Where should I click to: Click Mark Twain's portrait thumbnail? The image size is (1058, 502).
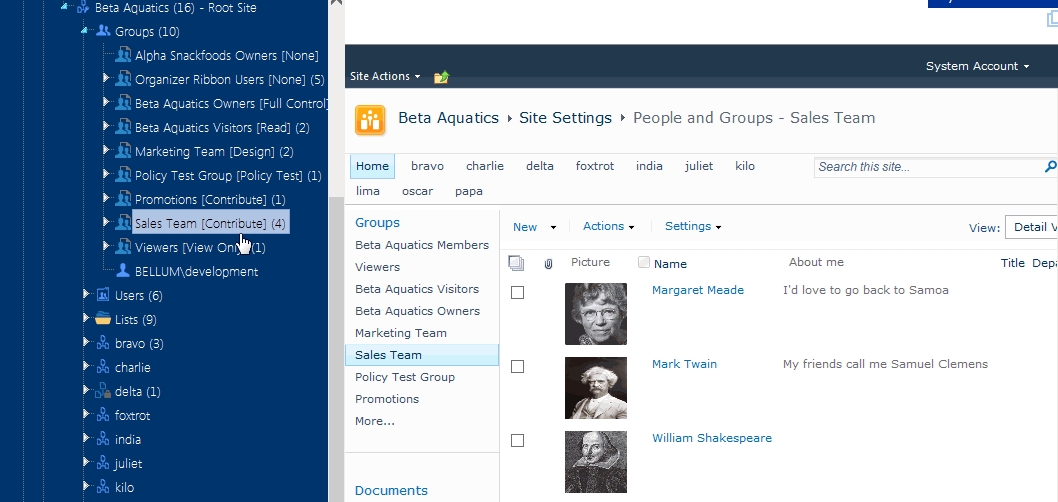[596, 388]
